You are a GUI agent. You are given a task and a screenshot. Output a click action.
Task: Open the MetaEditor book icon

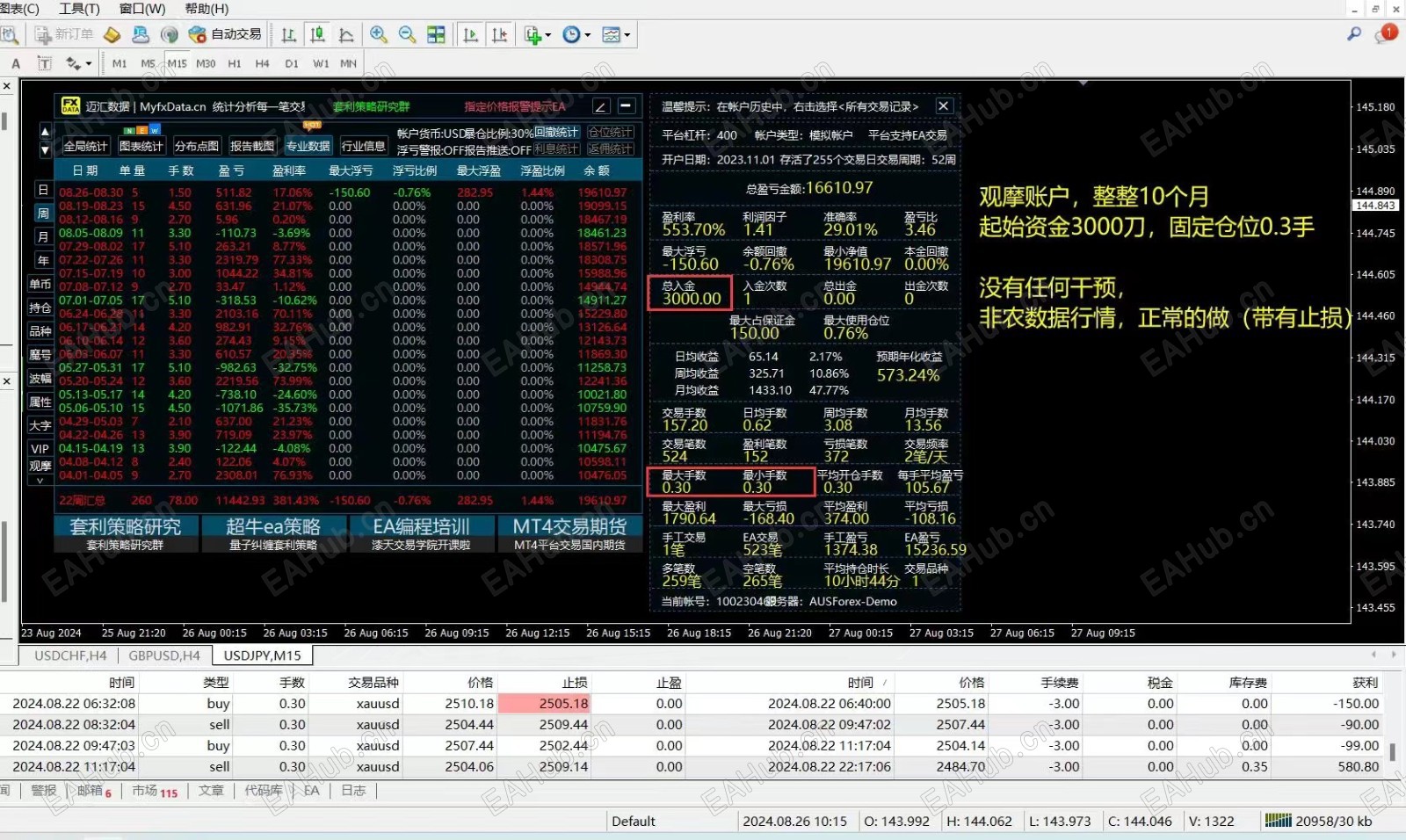(112, 34)
